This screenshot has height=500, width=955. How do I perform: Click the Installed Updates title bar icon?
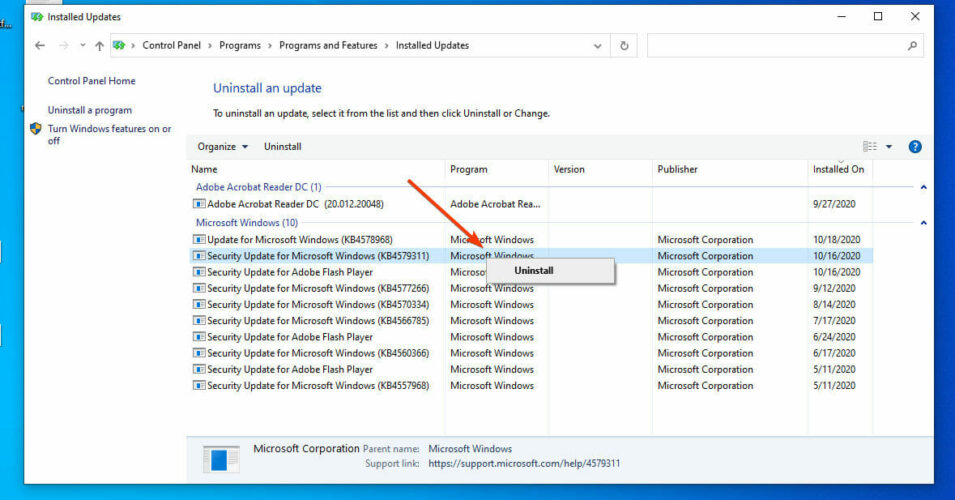(37, 17)
